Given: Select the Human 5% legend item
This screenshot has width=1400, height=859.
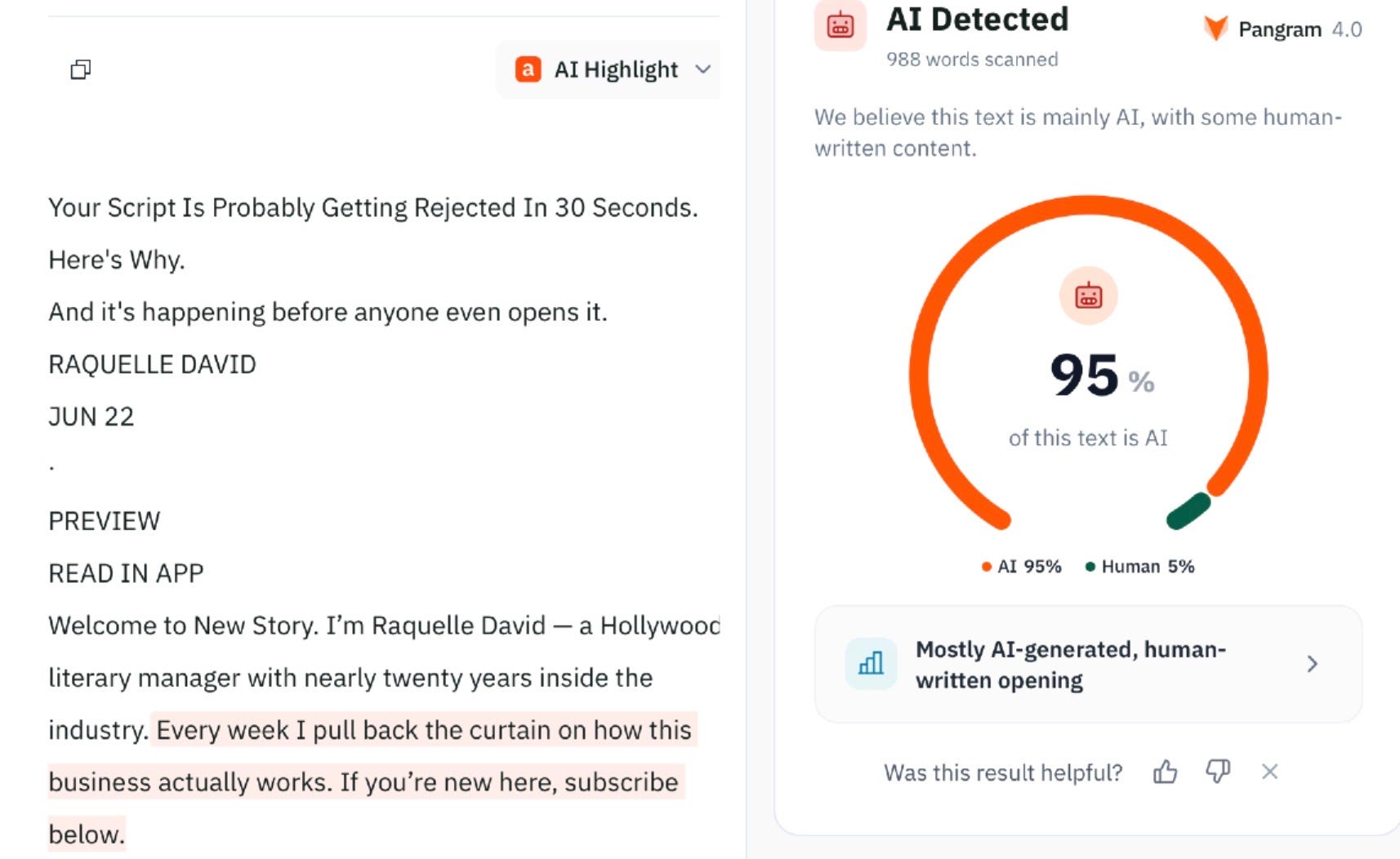Looking at the screenshot, I should (1139, 566).
